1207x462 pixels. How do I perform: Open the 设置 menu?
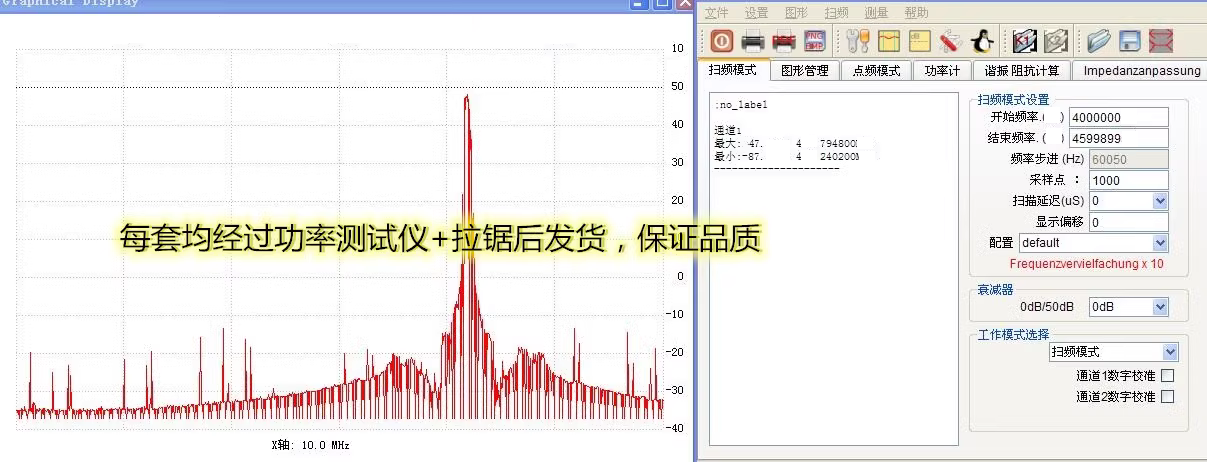tap(756, 13)
